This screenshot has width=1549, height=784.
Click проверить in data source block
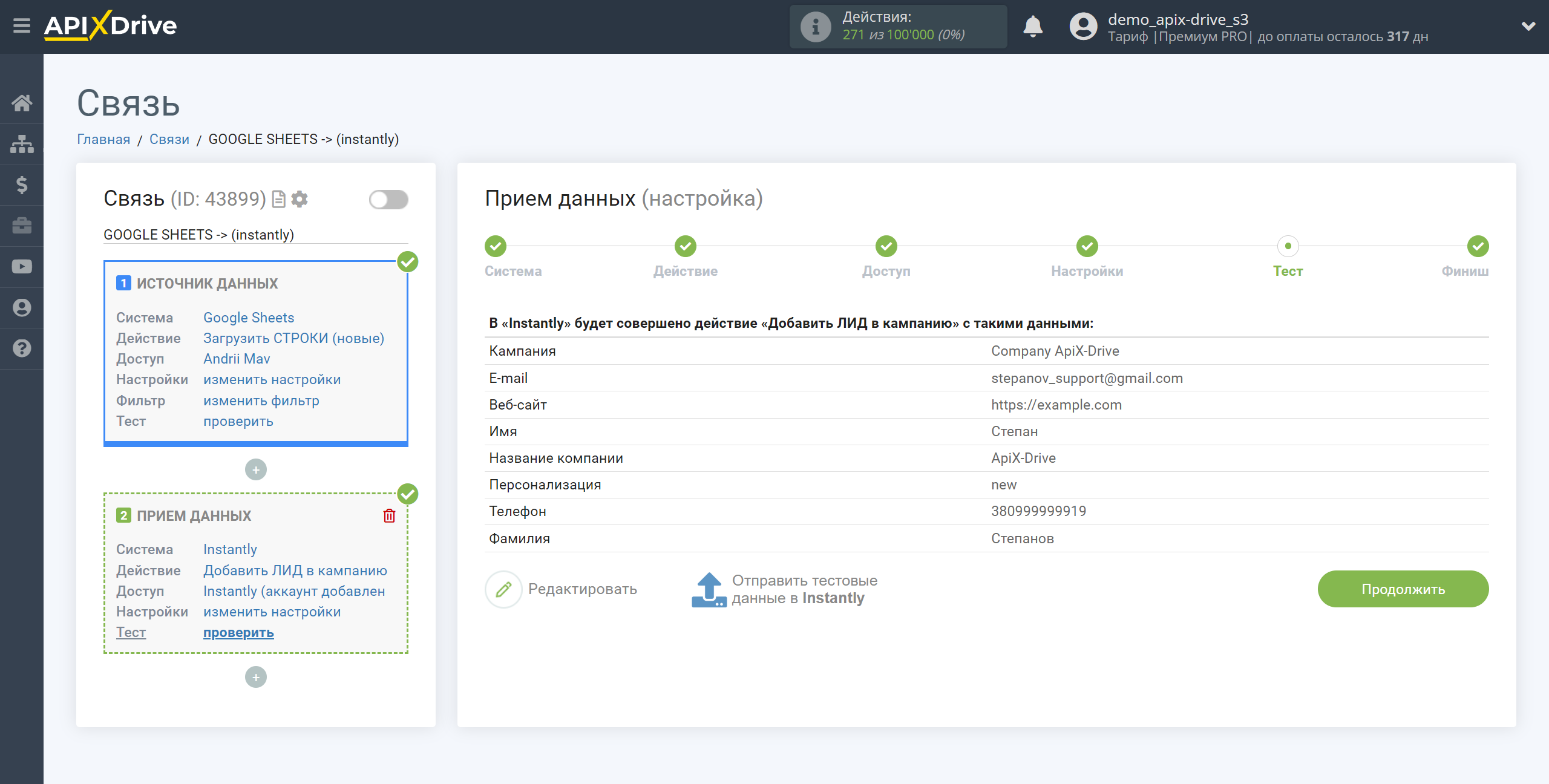(x=238, y=421)
